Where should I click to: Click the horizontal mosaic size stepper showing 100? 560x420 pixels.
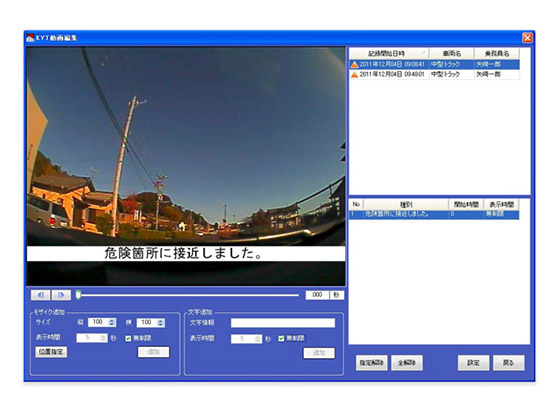(151, 322)
